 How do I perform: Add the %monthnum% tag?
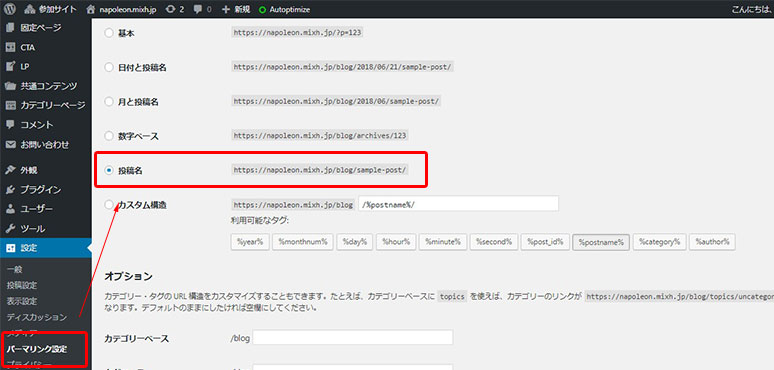[x=303, y=242]
